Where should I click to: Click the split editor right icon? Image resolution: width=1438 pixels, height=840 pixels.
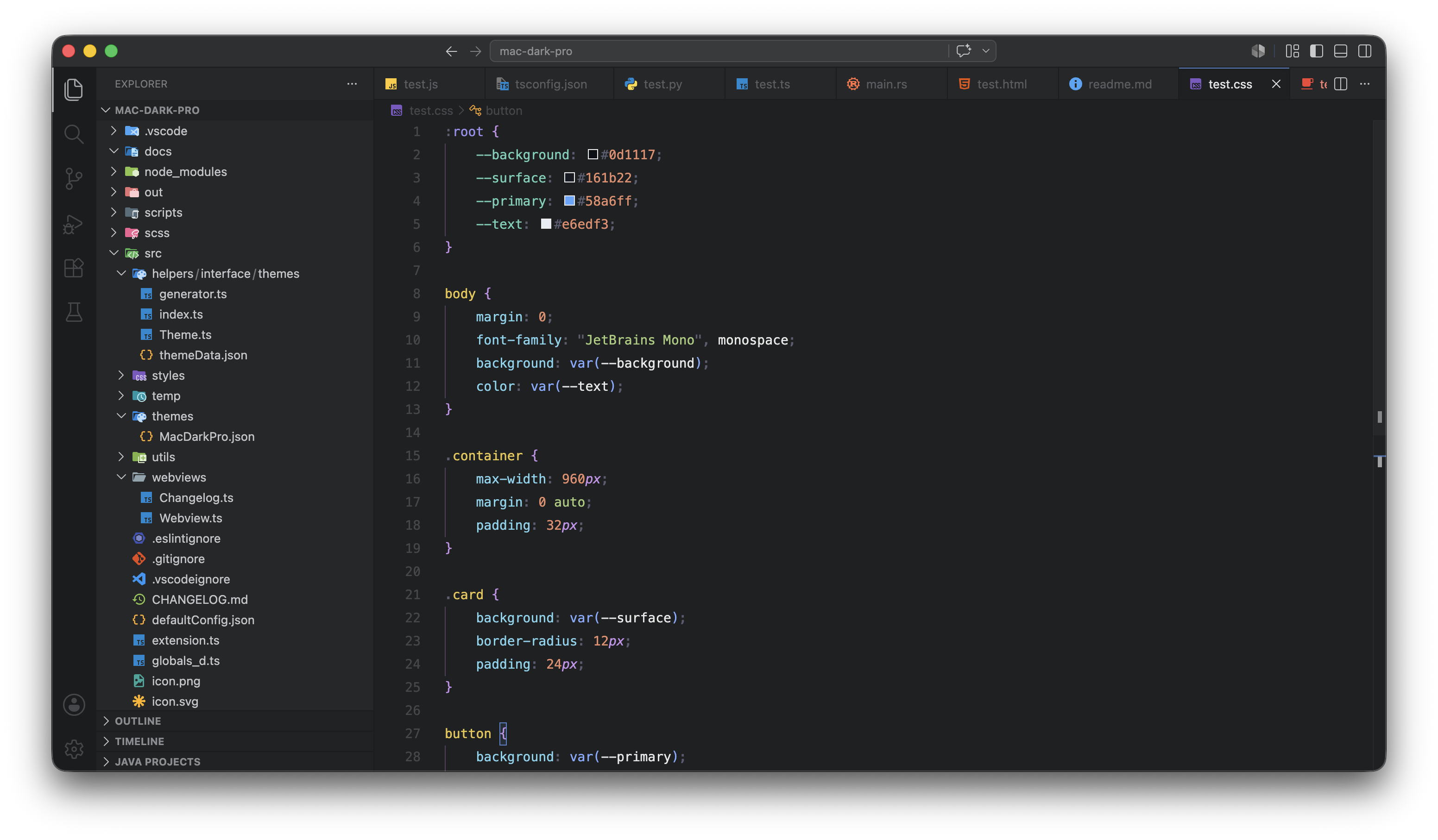[x=1341, y=84]
